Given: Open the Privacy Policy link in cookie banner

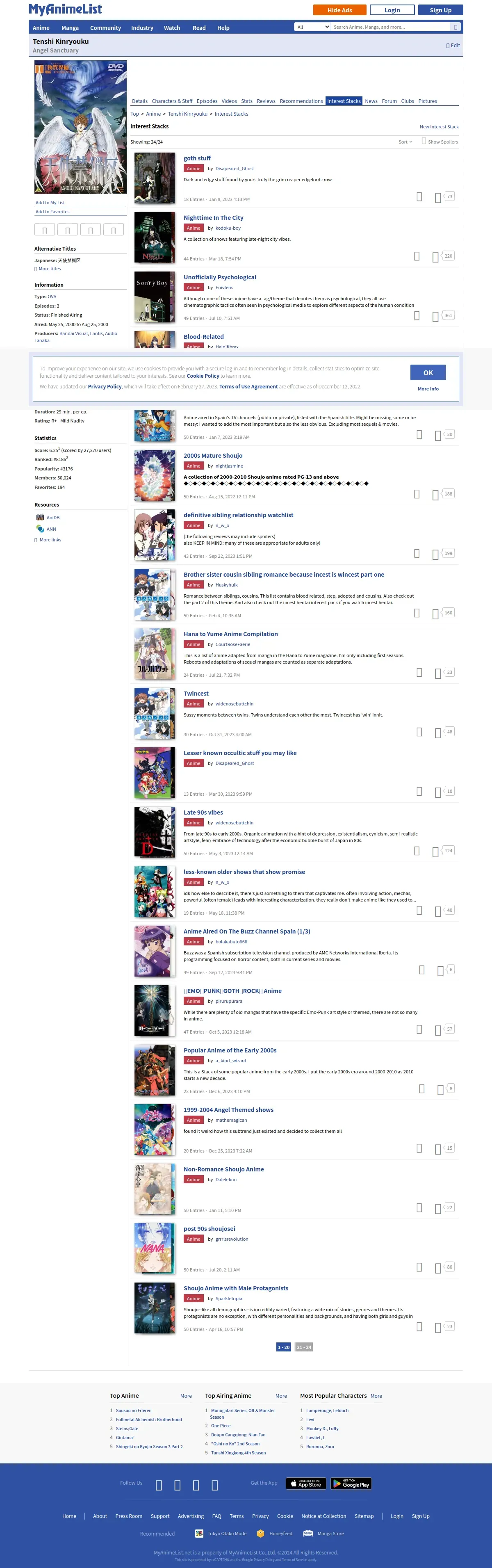Looking at the screenshot, I should pyautogui.click(x=105, y=386).
